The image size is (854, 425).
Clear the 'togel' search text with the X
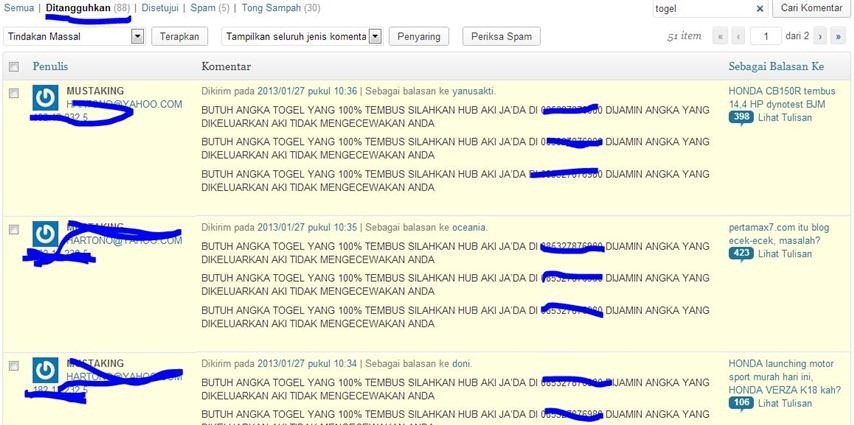click(760, 9)
